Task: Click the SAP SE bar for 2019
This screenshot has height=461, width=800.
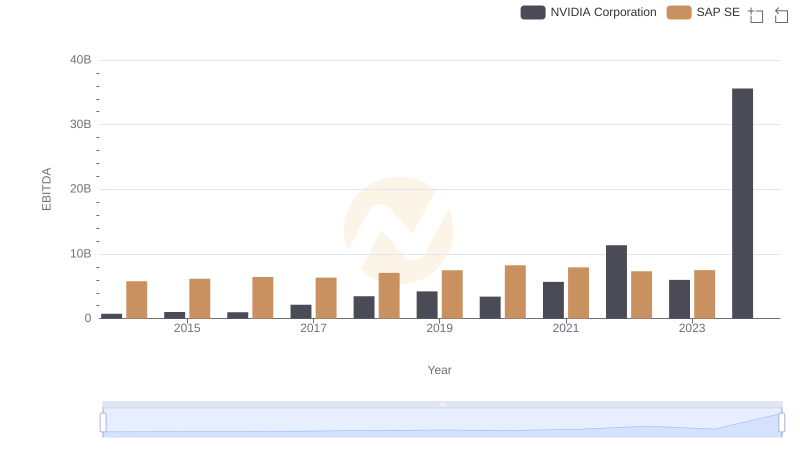Action: tap(452, 294)
